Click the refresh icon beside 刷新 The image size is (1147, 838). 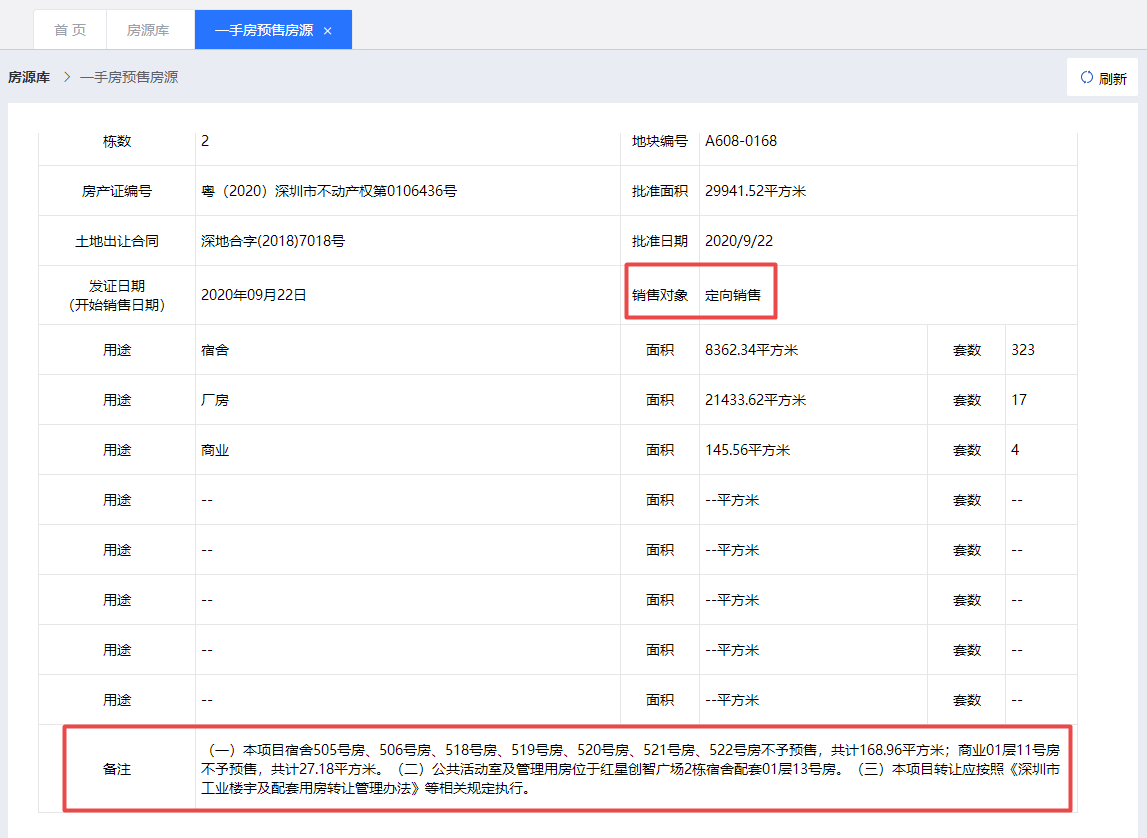tap(1087, 78)
